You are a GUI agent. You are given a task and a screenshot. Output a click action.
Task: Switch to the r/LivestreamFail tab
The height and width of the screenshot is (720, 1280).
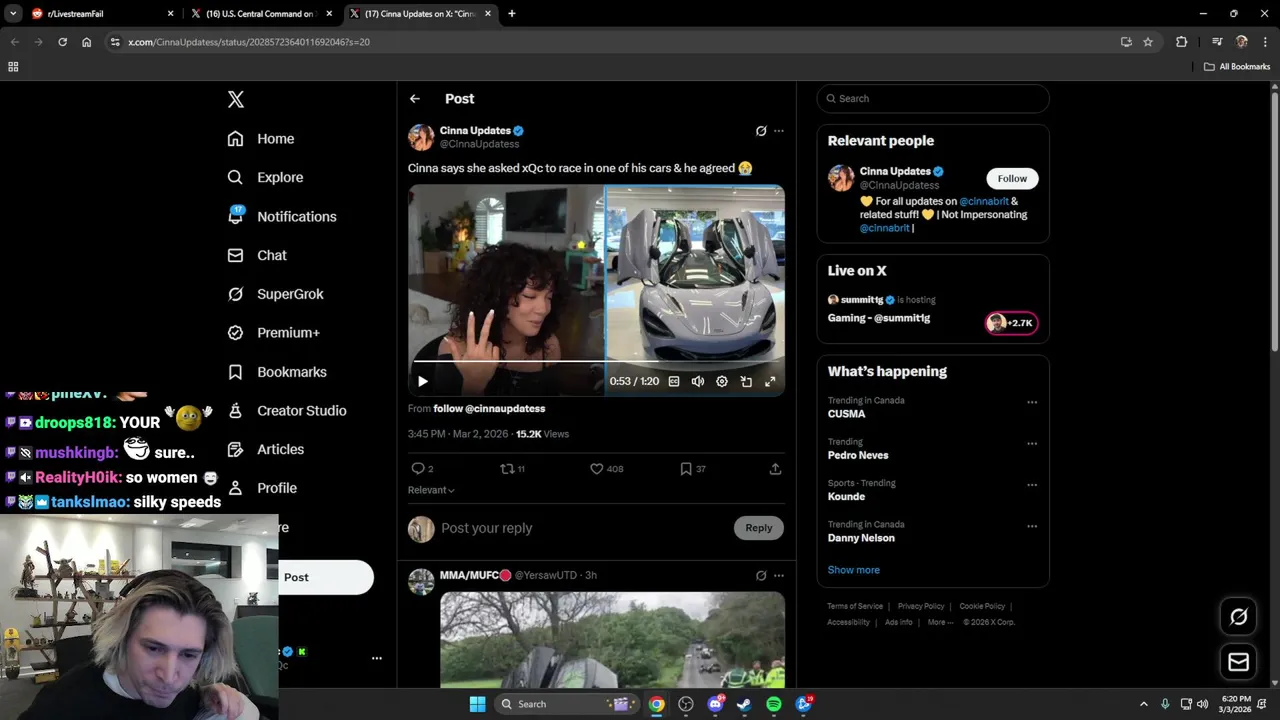100,14
